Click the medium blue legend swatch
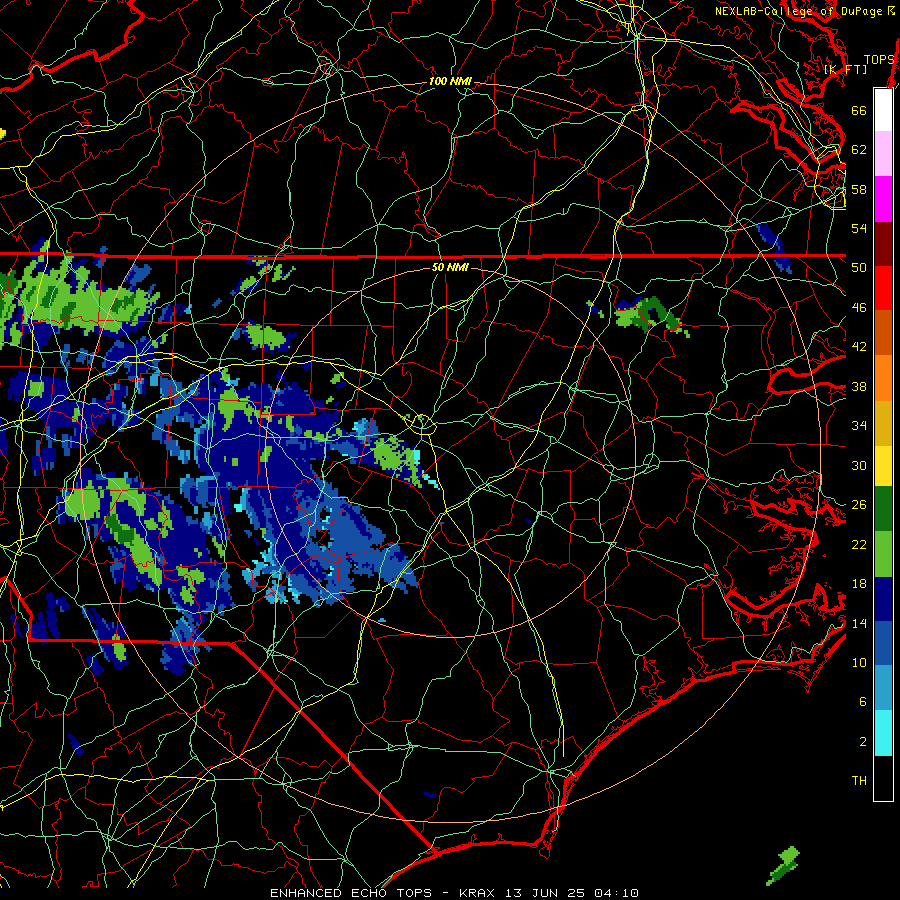This screenshot has width=900, height=900. (x=883, y=643)
